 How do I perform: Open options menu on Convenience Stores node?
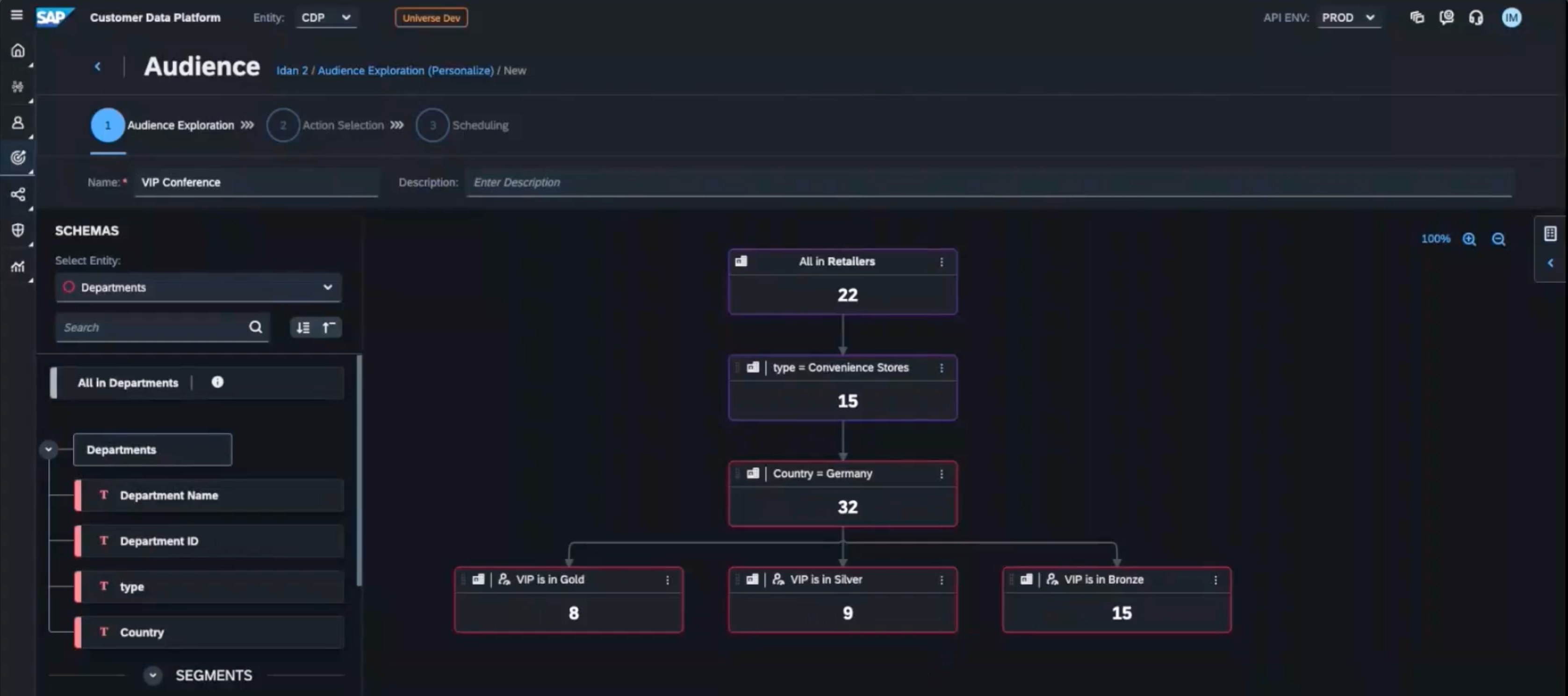pyautogui.click(x=942, y=368)
